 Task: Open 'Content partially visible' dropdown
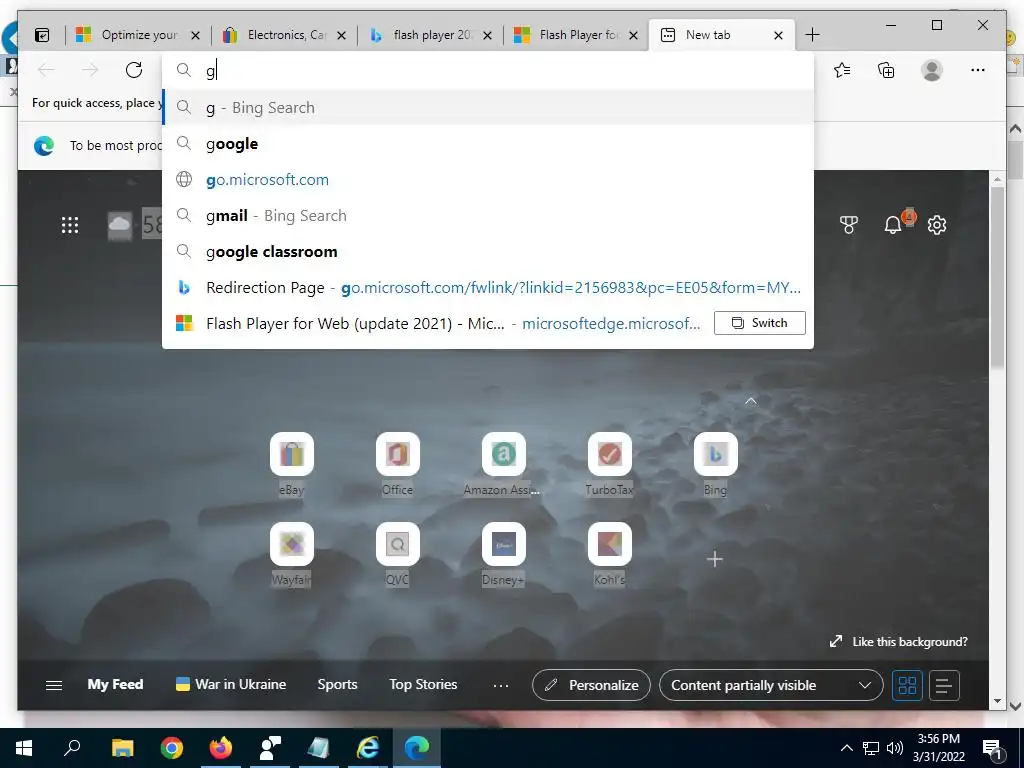771,685
